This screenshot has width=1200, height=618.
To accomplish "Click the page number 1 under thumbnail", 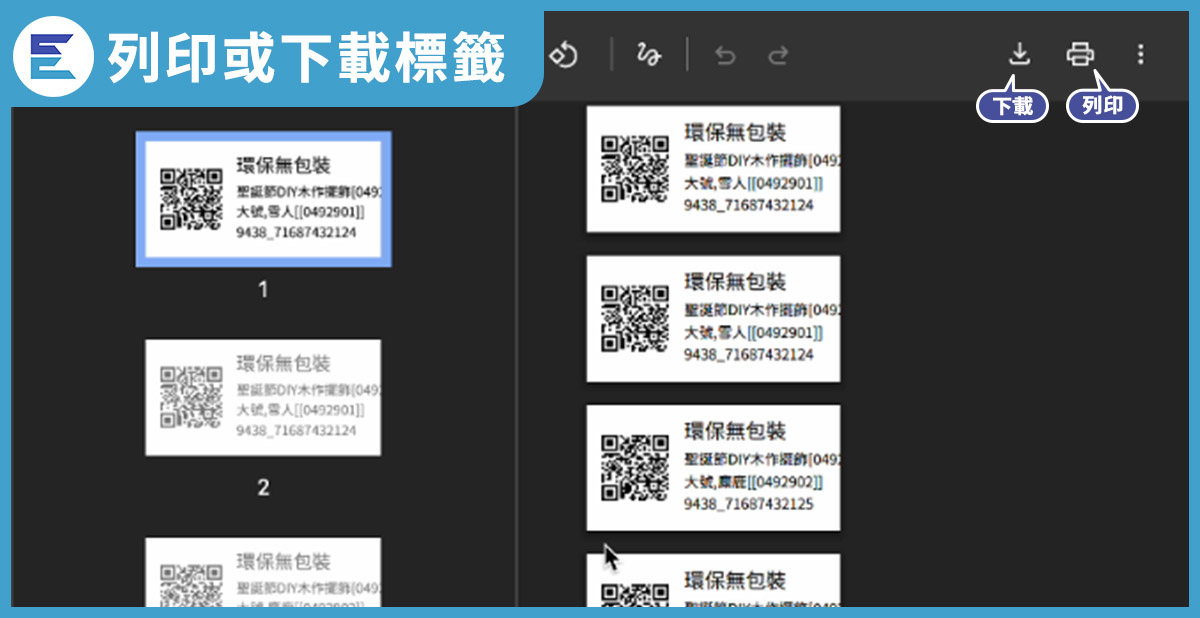I will click(x=263, y=290).
